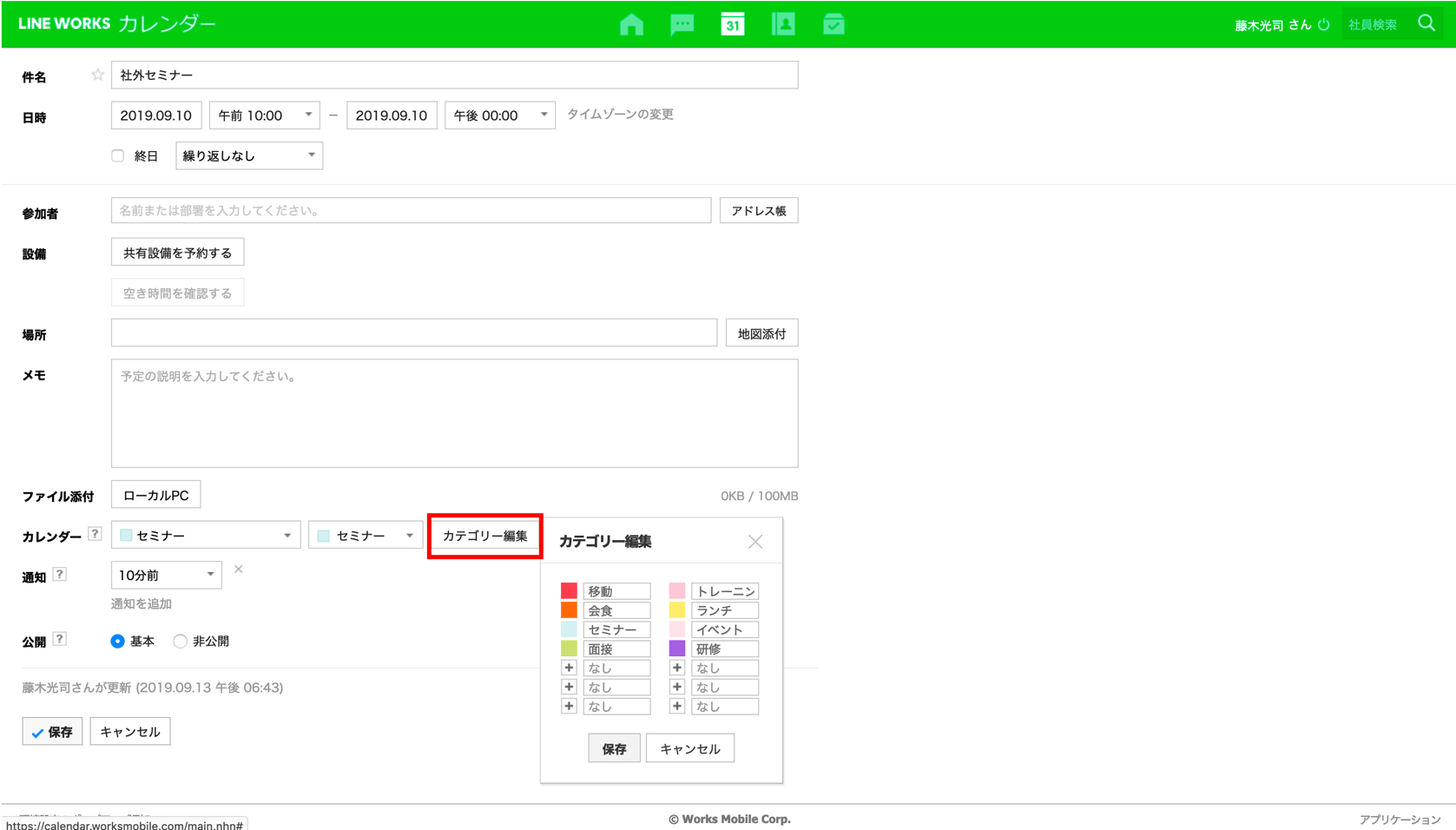Open the Home icon in top bar

631,24
